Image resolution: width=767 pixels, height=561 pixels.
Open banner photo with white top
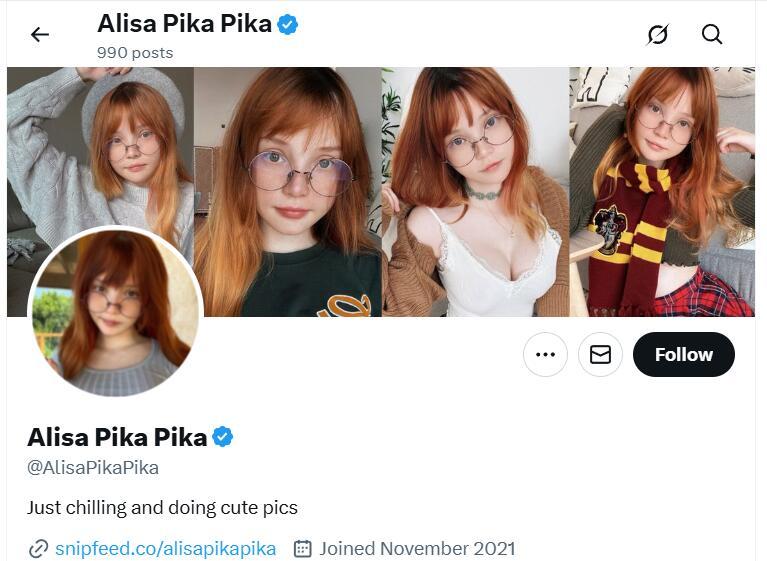pyautogui.click(x=475, y=192)
